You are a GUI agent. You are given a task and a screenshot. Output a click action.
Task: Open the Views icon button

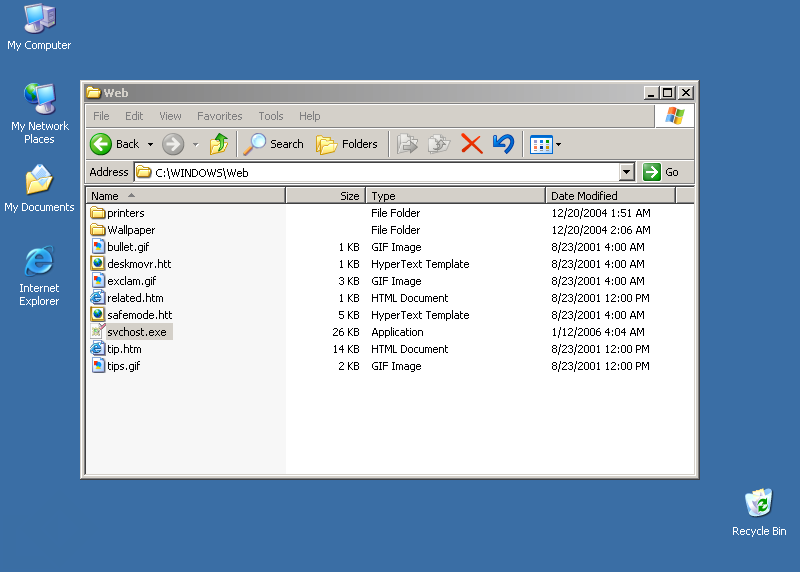[541, 145]
